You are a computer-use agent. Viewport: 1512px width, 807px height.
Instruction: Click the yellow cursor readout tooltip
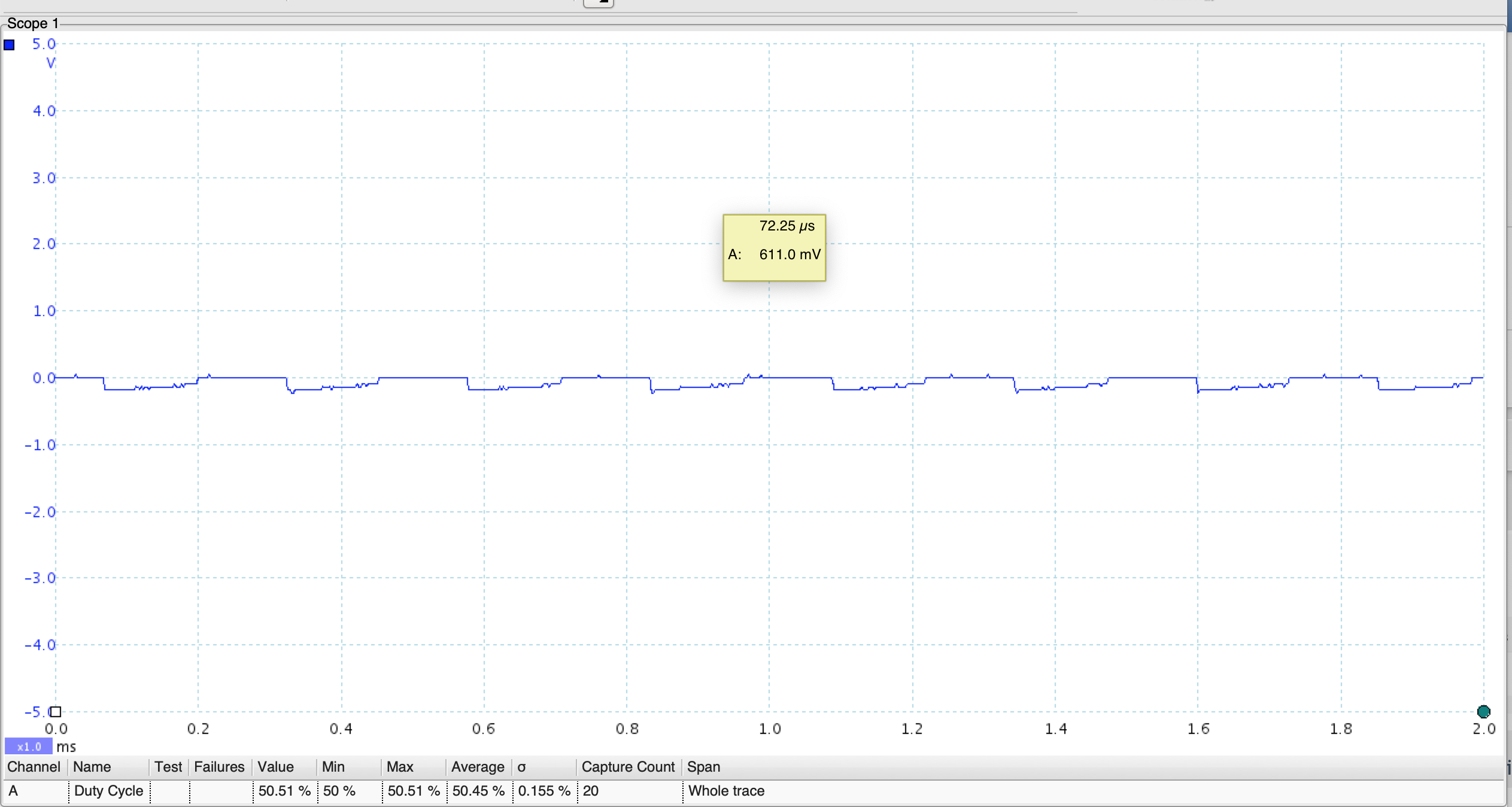(x=774, y=247)
